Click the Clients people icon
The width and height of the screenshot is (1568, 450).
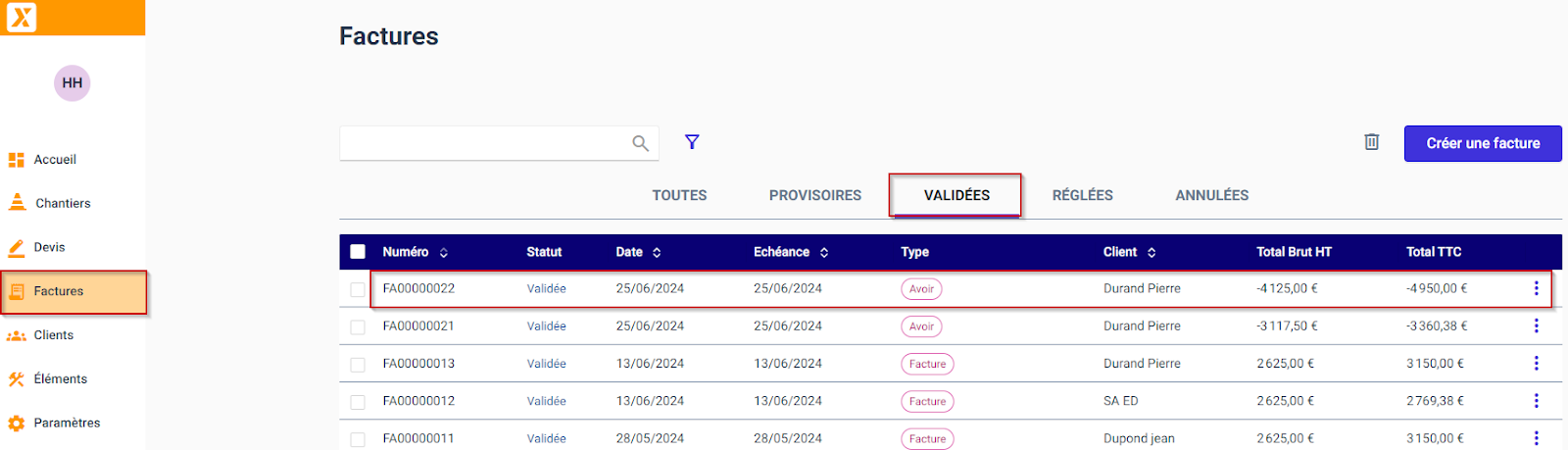point(17,335)
